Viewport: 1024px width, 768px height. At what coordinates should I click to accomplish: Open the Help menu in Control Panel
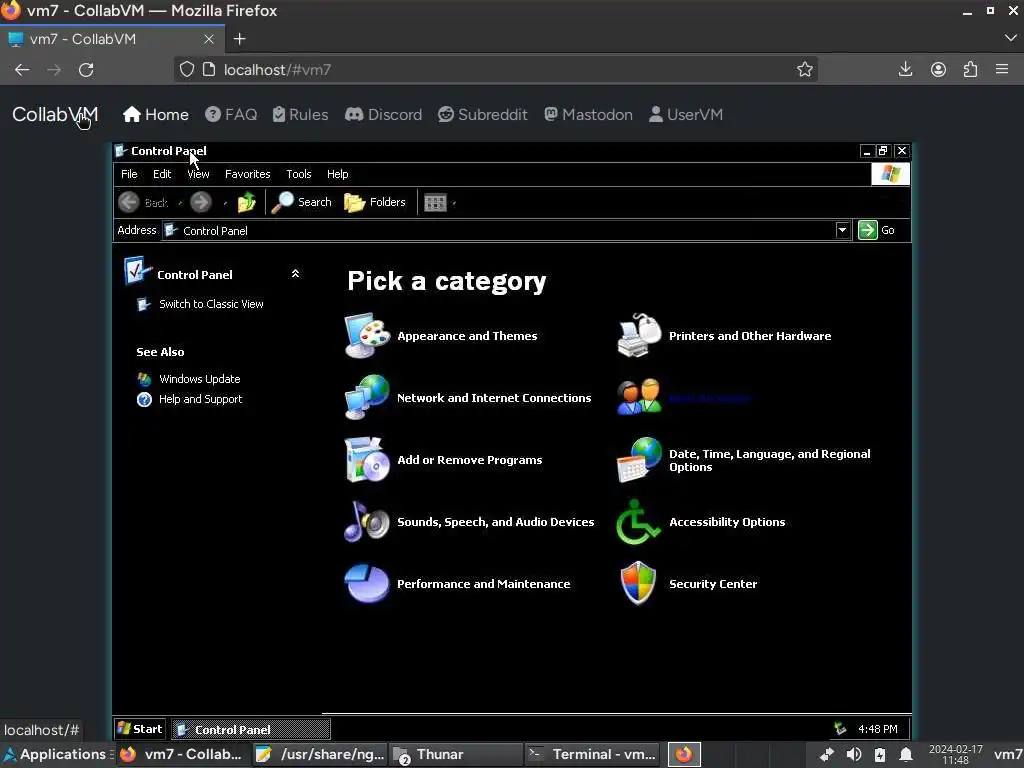point(338,174)
